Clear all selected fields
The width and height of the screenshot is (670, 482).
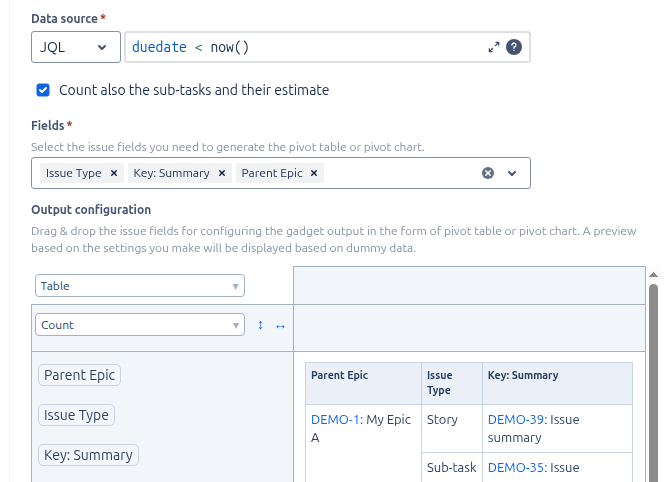tap(488, 173)
